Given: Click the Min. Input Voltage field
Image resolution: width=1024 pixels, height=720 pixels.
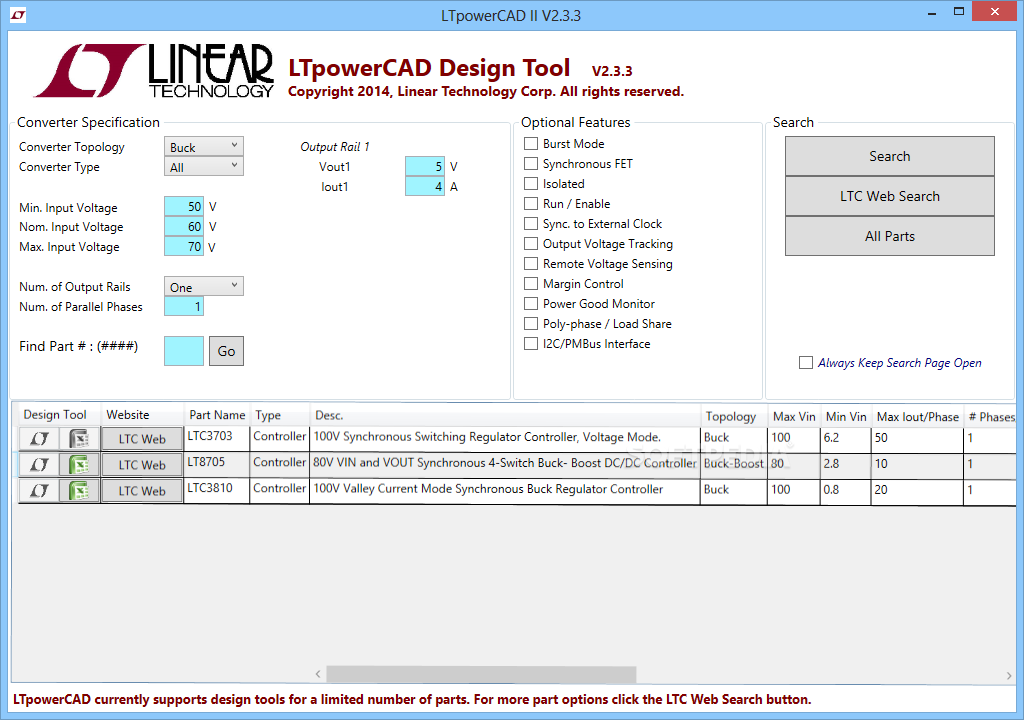Looking at the screenshot, I should [184, 206].
